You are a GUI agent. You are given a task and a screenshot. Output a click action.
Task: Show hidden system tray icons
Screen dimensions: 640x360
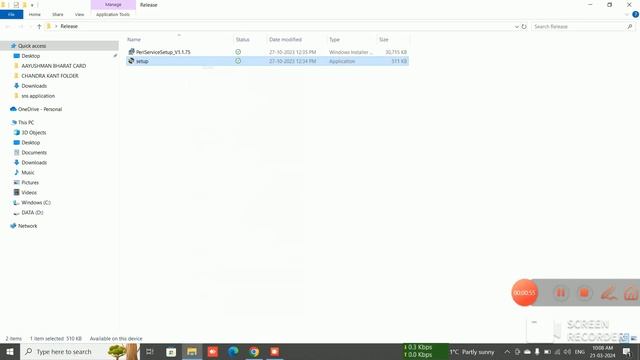coord(507,352)
